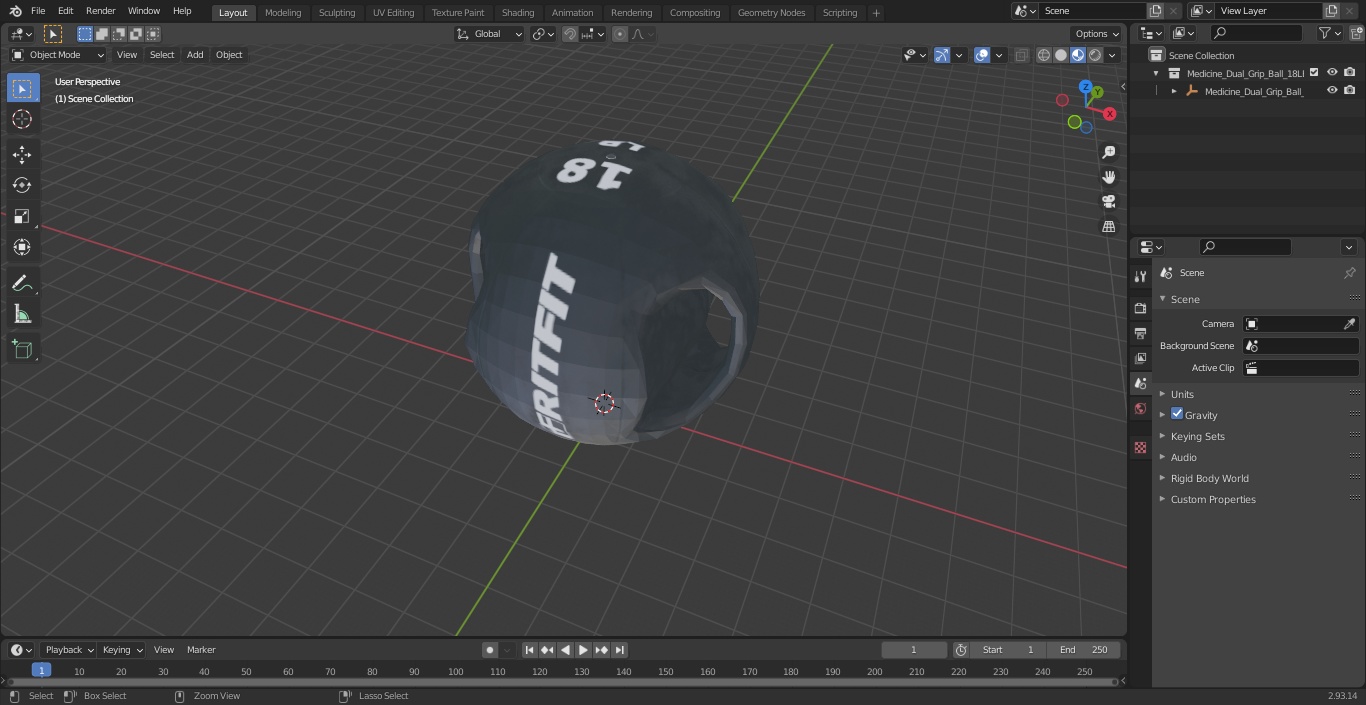Toggle X-ray mode
This screenshot has height=705, width=1366.
pos(1021,55)
